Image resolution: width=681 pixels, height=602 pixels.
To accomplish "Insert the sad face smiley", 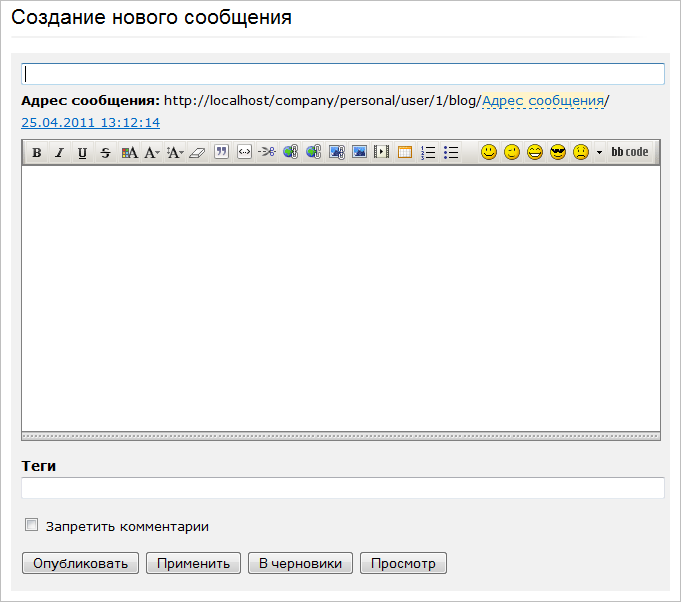I will tap(580, 153).
